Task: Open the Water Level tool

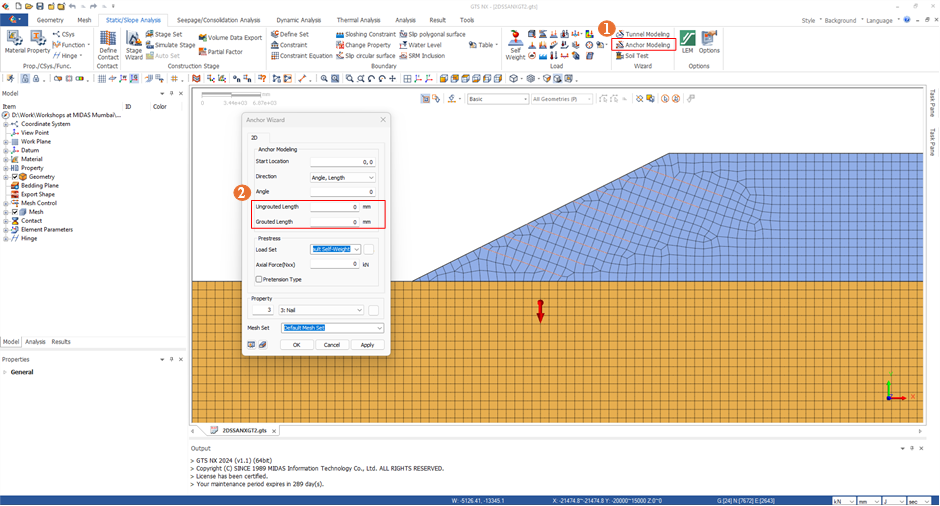Action: pos(420,45)
